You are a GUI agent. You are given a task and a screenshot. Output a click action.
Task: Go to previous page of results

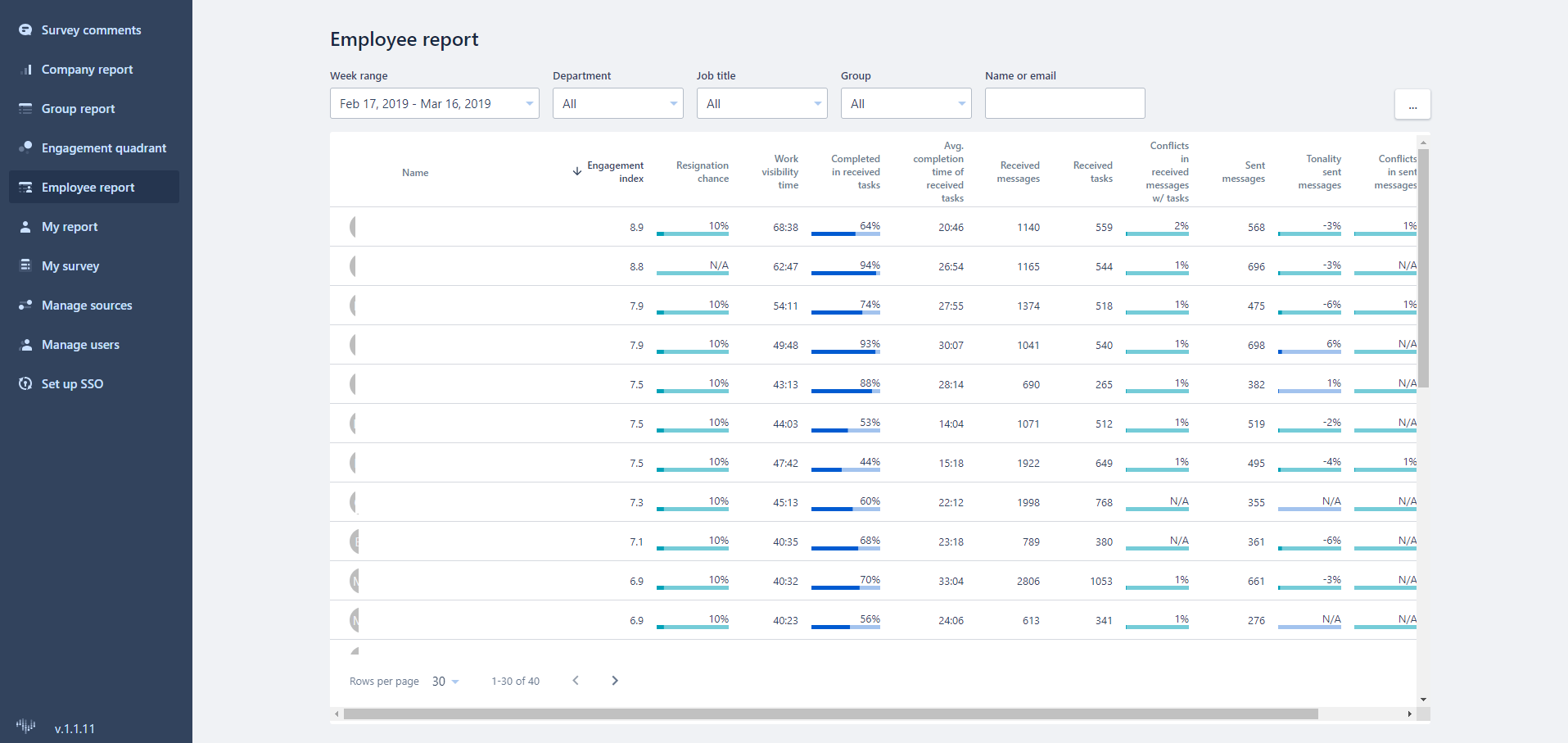coord(576,681)
